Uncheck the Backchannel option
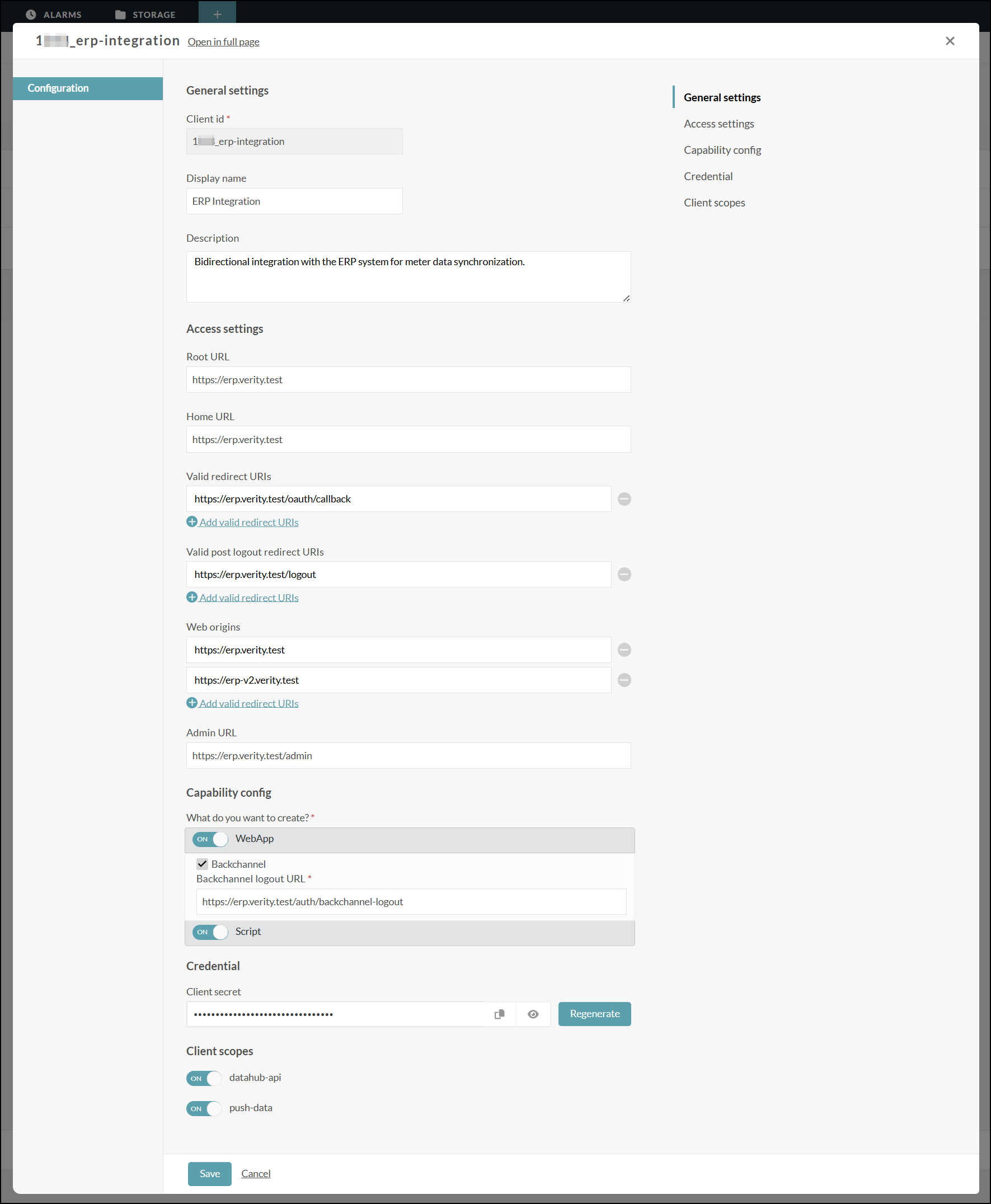 point(203,863)
